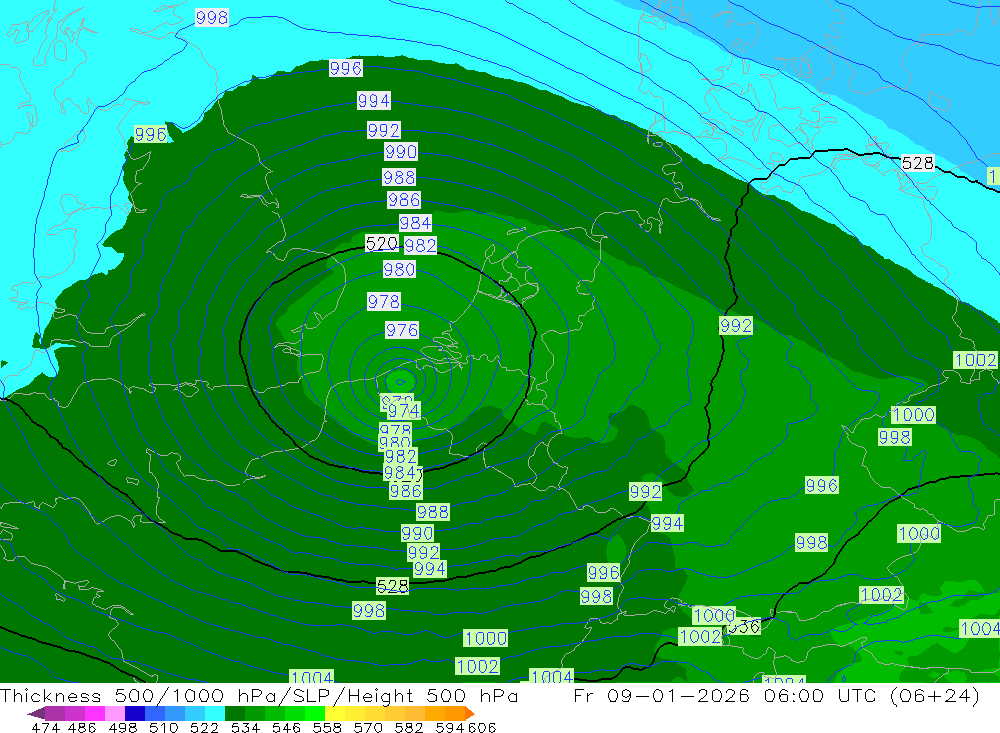Screen dimensions: 1000x733
Task: Click the 528 contour label in the upper right
Action: coord(917,163)
